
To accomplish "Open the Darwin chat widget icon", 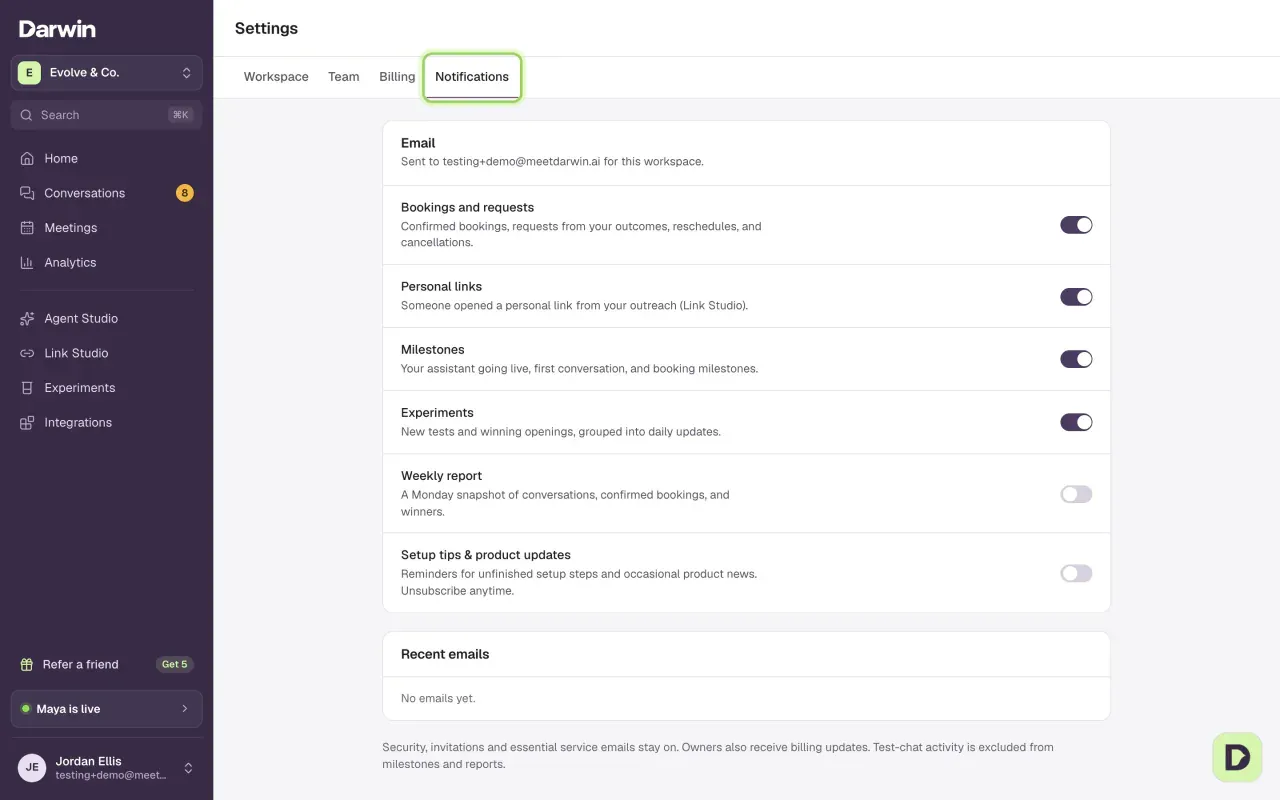I will click(1237, 757).
